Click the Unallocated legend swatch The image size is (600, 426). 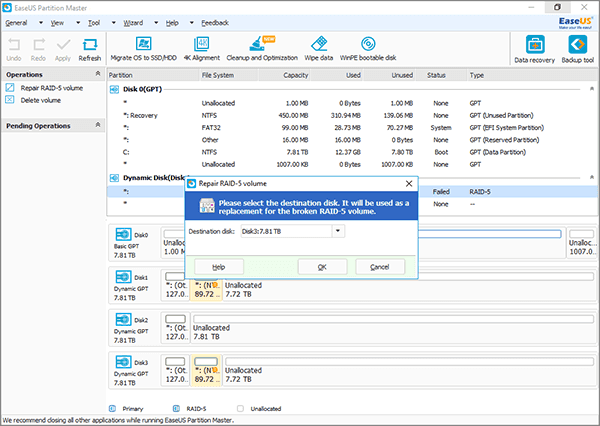click(x=240, y=408)
